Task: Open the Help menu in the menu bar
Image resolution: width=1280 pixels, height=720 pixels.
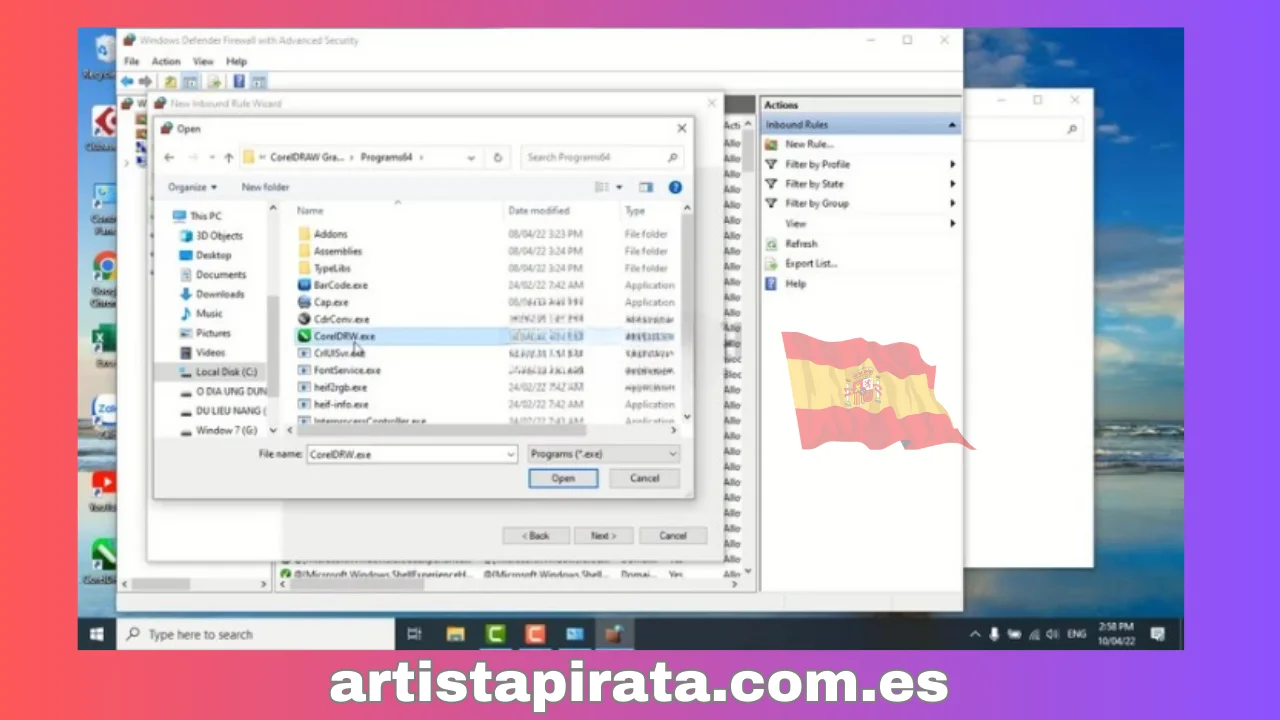Action: [x=236, y=61]
